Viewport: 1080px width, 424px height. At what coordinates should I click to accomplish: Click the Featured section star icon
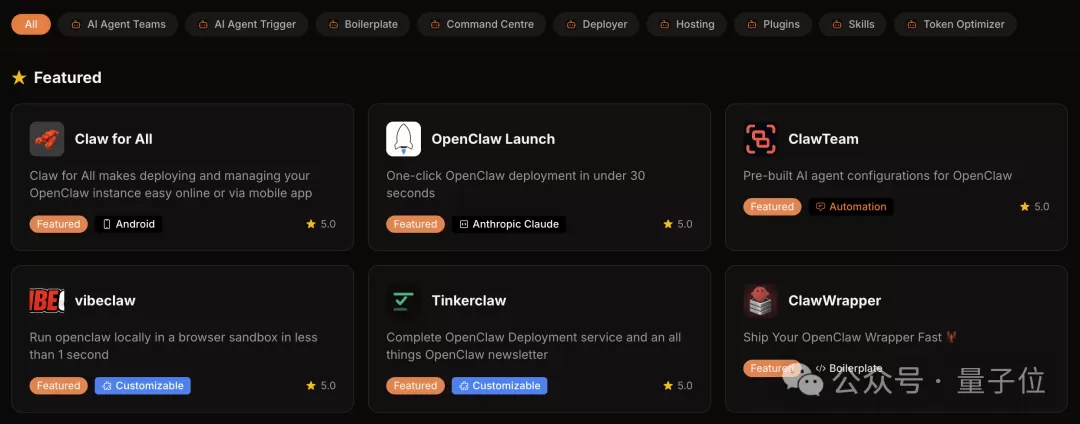point(19,77)
